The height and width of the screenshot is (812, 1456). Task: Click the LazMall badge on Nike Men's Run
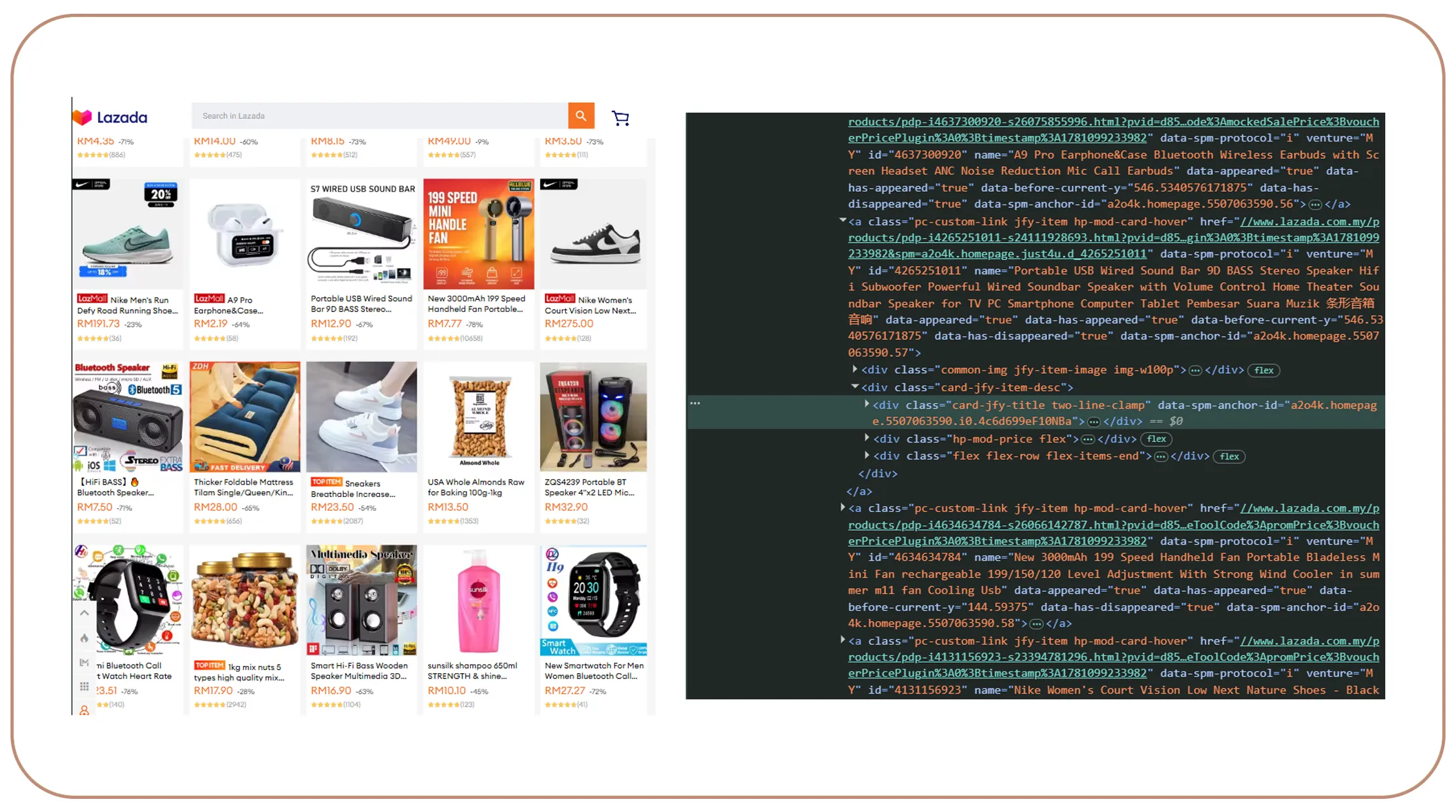(x=92, y=299)
